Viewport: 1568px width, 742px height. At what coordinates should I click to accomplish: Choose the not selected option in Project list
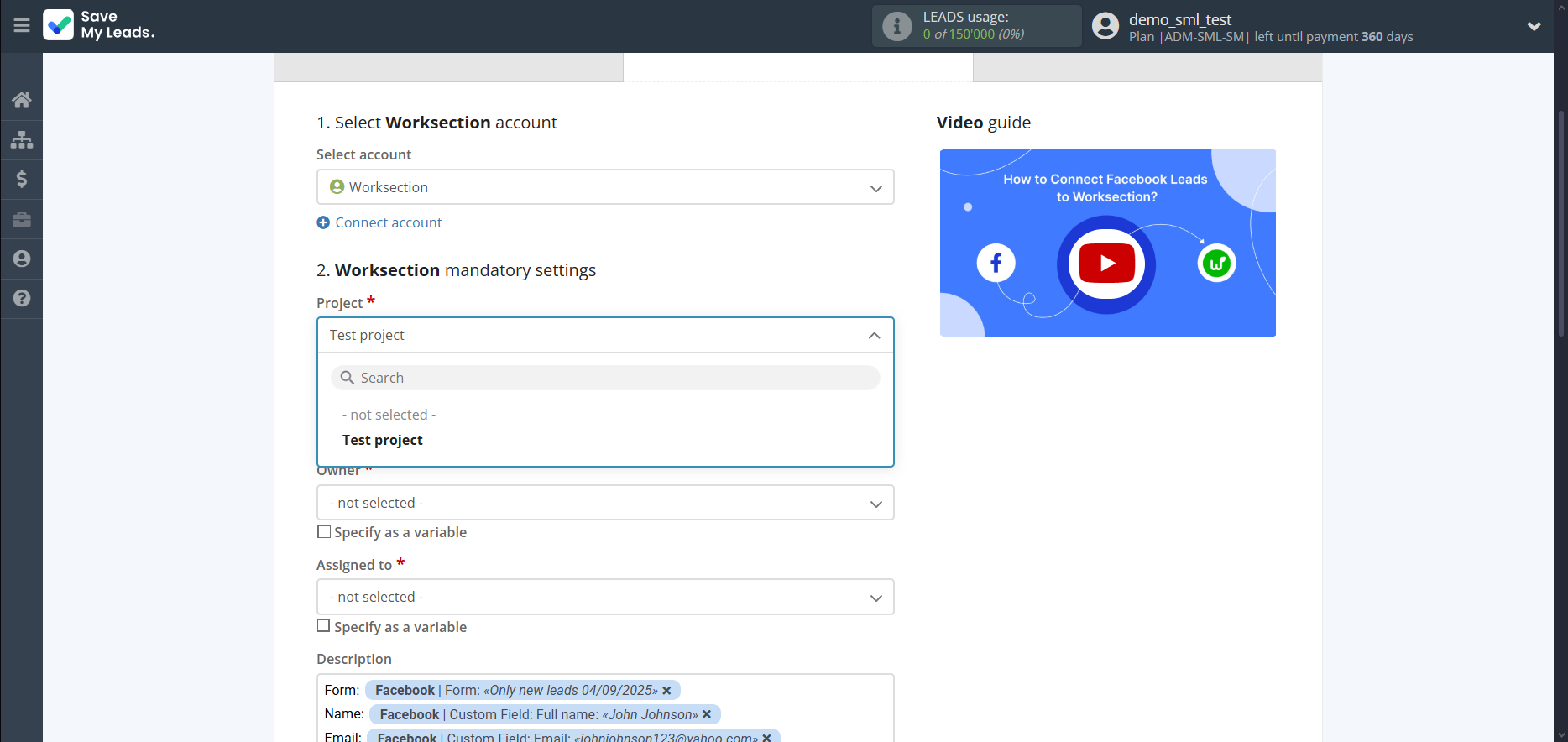click(x=389, y=415)
